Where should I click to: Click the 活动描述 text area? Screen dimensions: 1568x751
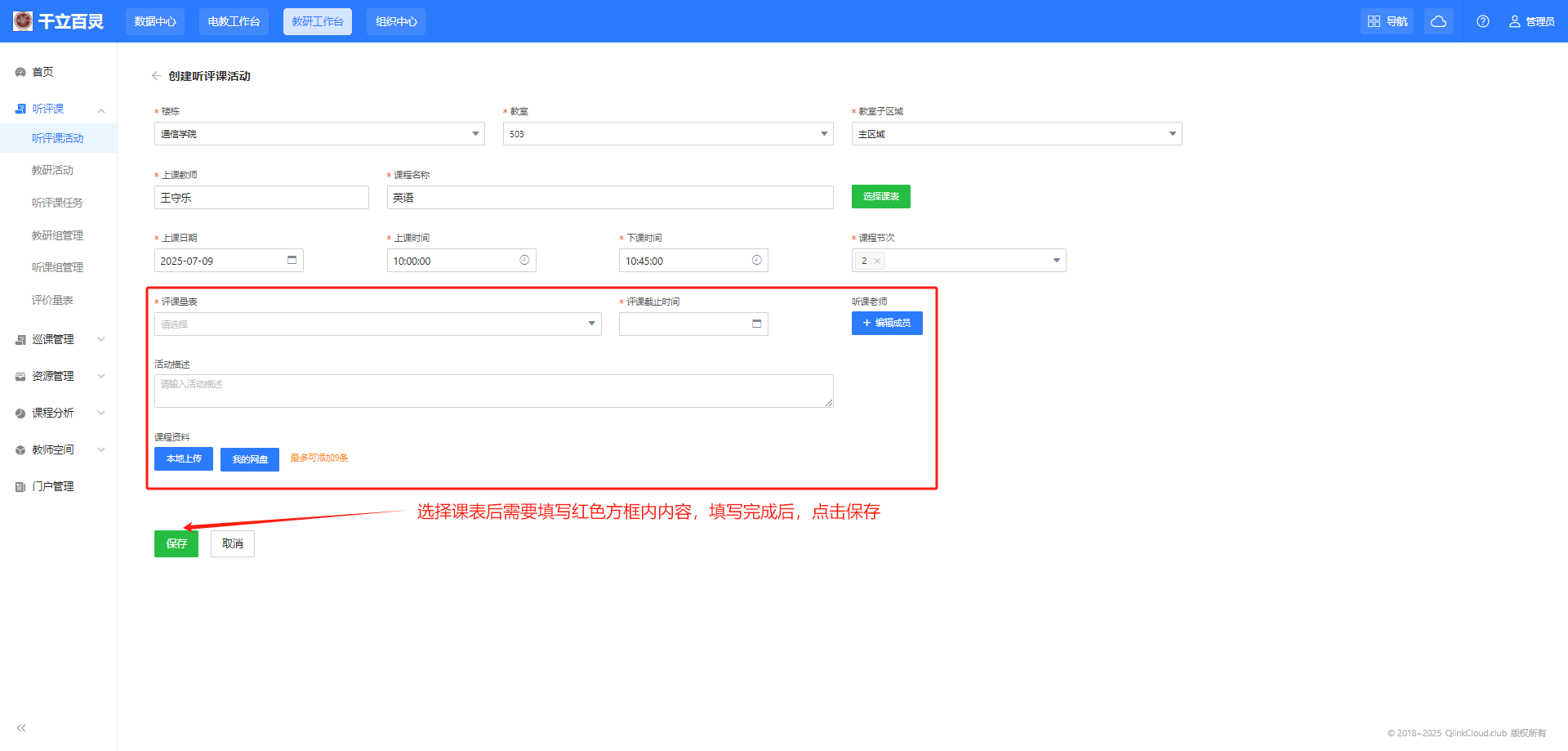point(493,391)
